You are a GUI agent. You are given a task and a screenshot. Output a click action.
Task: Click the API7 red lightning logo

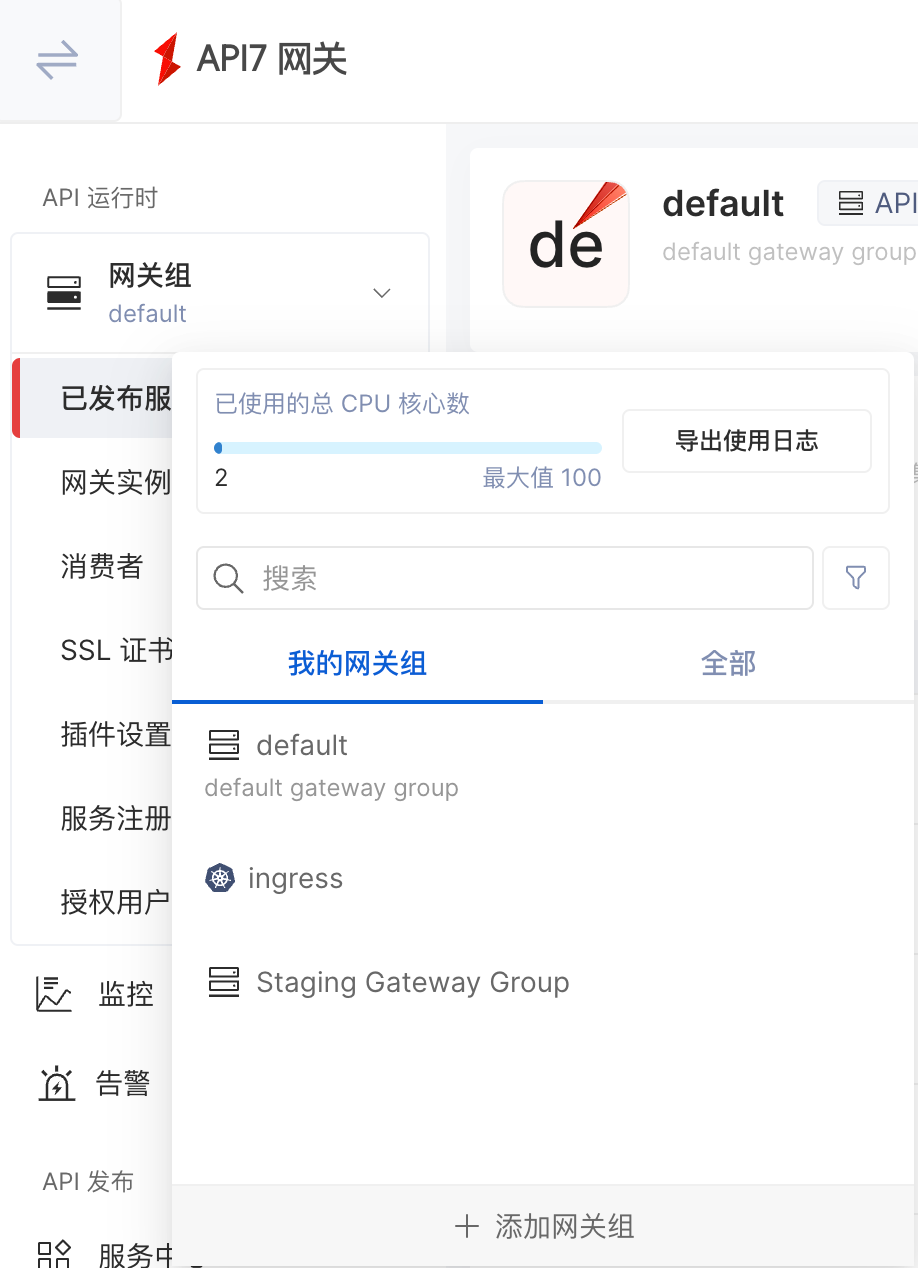[x=167, y=59]
